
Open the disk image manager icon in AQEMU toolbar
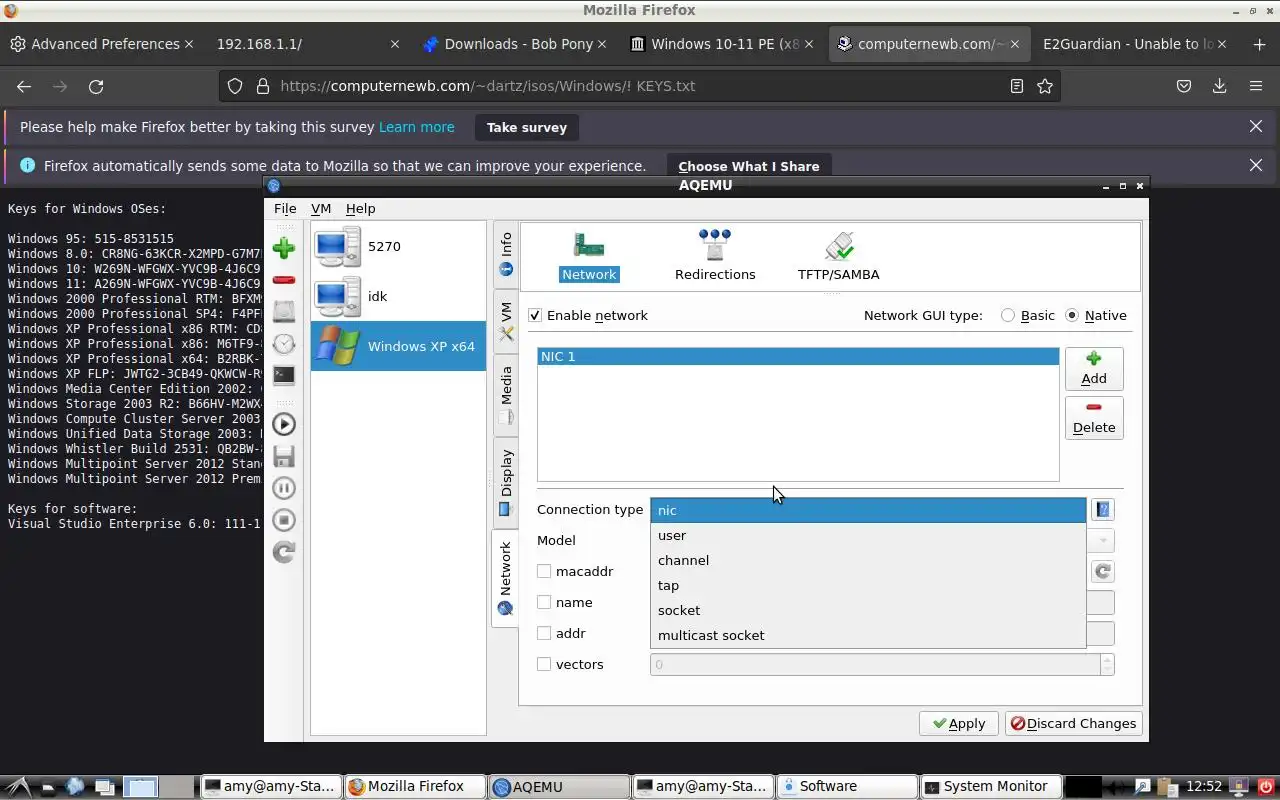[x=284, y=311]
